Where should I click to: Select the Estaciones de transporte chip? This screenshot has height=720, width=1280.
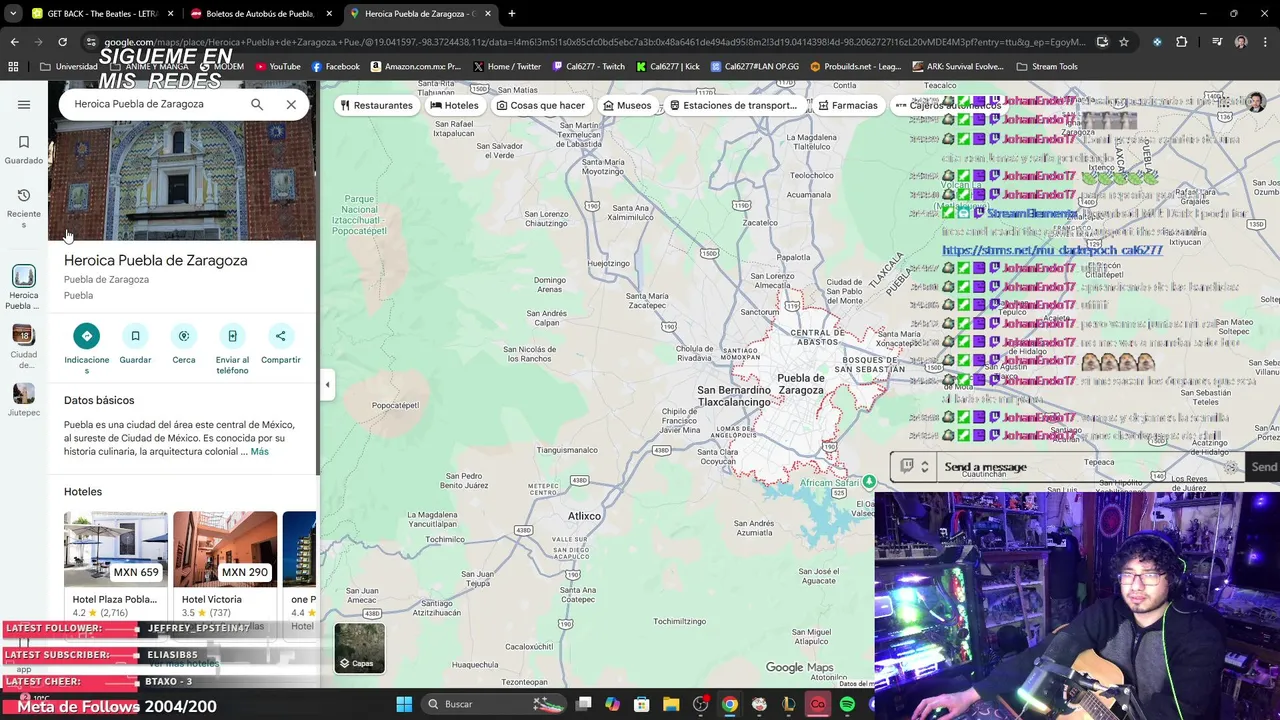[x=733, y=105]
